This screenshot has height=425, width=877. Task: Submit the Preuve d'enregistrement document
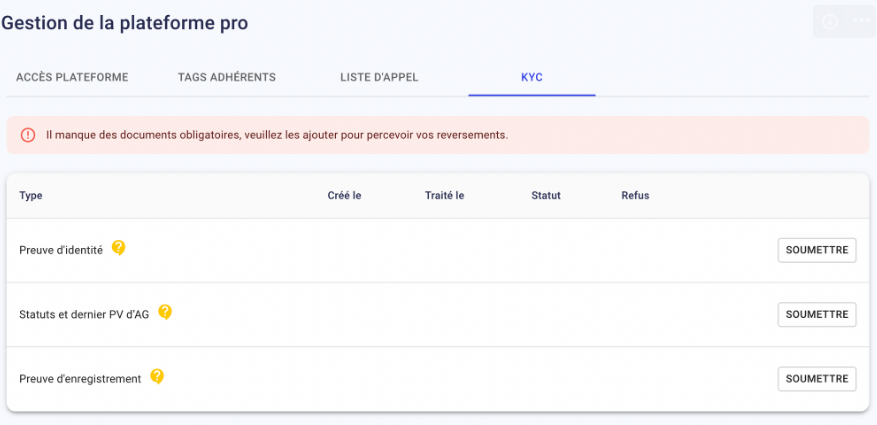817,379
